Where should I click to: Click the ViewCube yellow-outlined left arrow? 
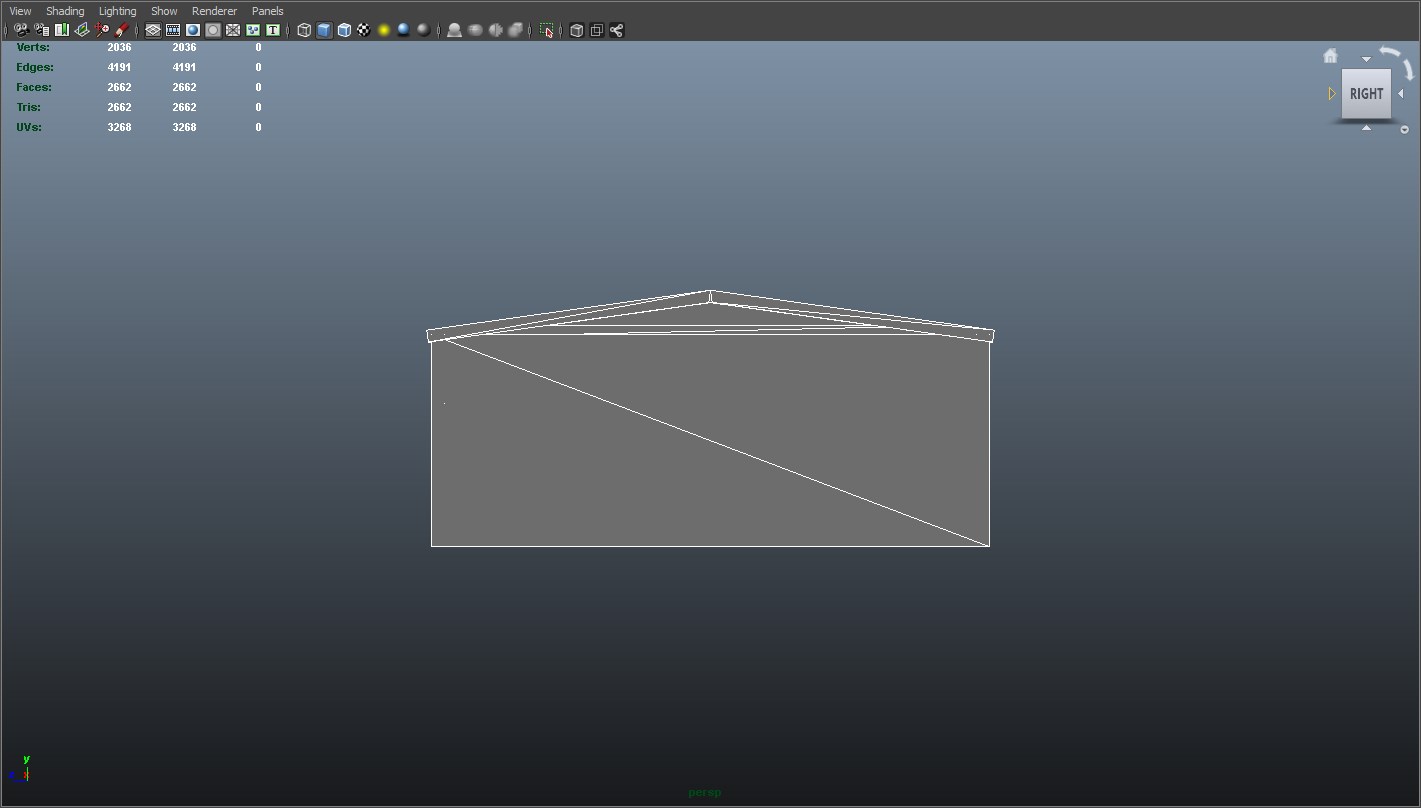[x=1332, y=94]
